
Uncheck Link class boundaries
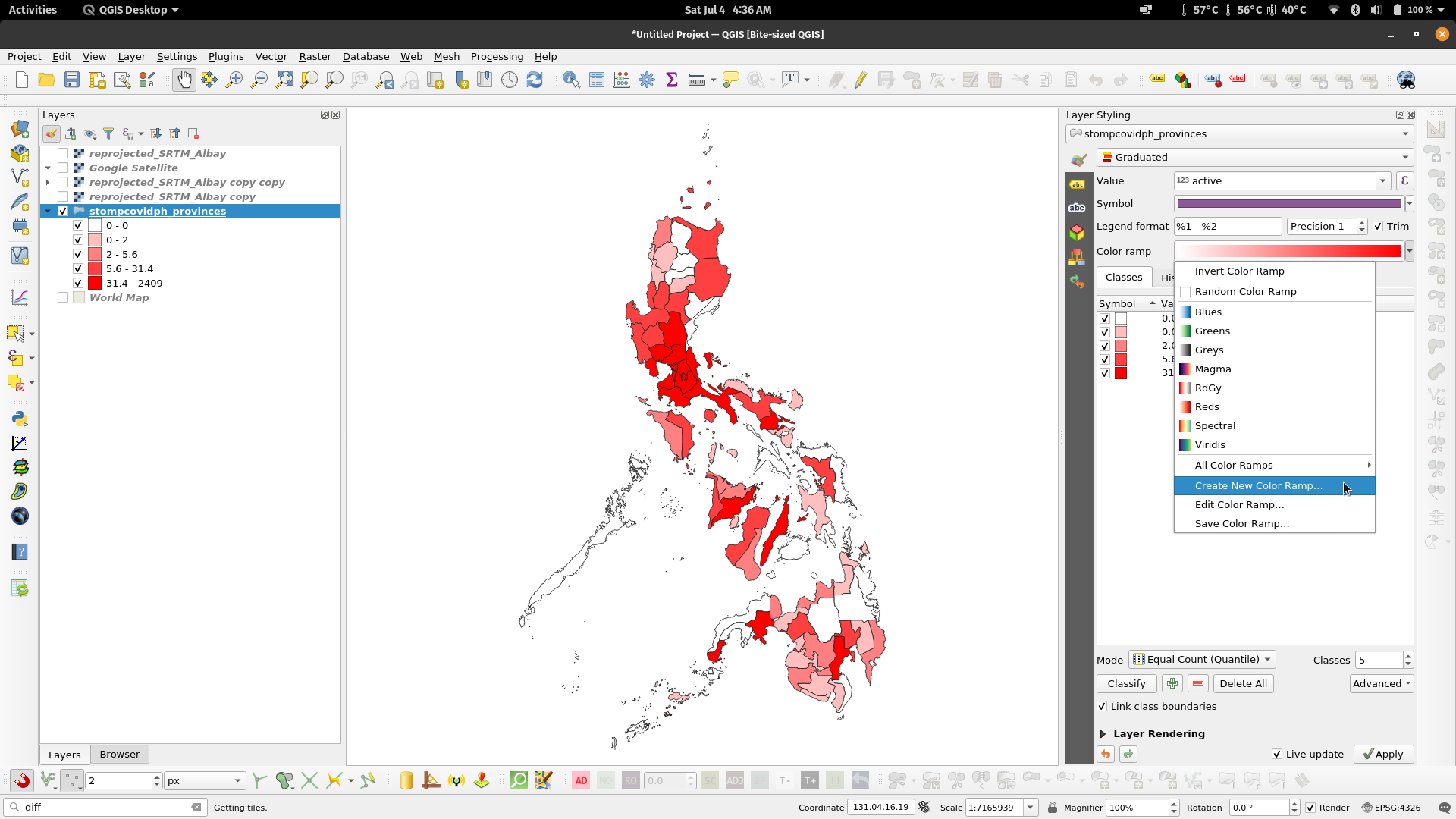tap(1103, 707)
